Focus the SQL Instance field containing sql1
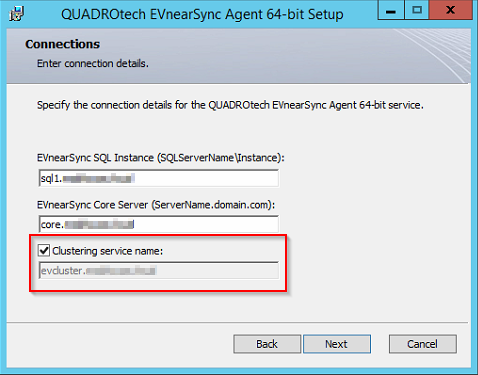 159,178
